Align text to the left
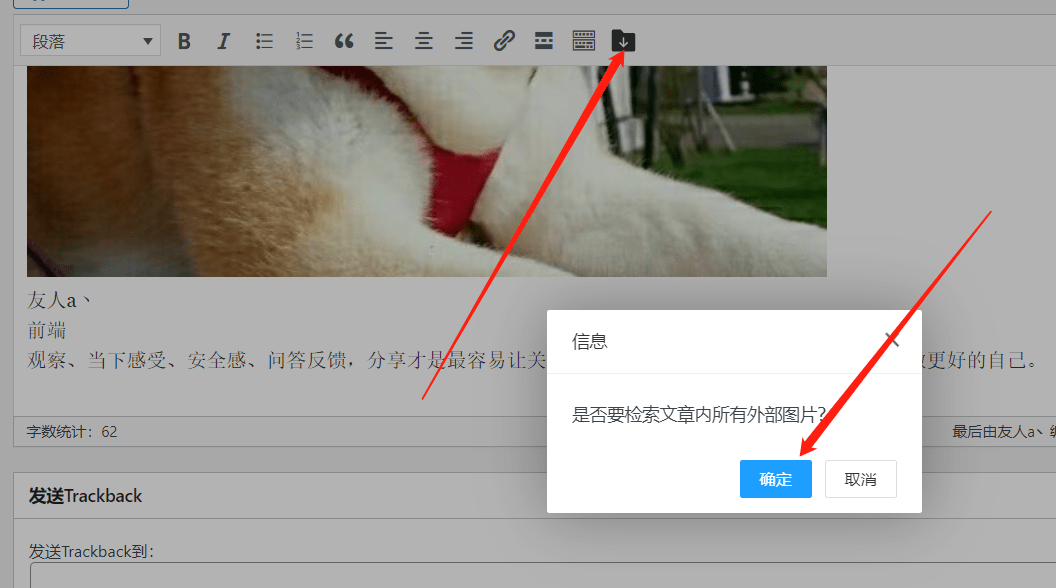 (x=383, y=40)
